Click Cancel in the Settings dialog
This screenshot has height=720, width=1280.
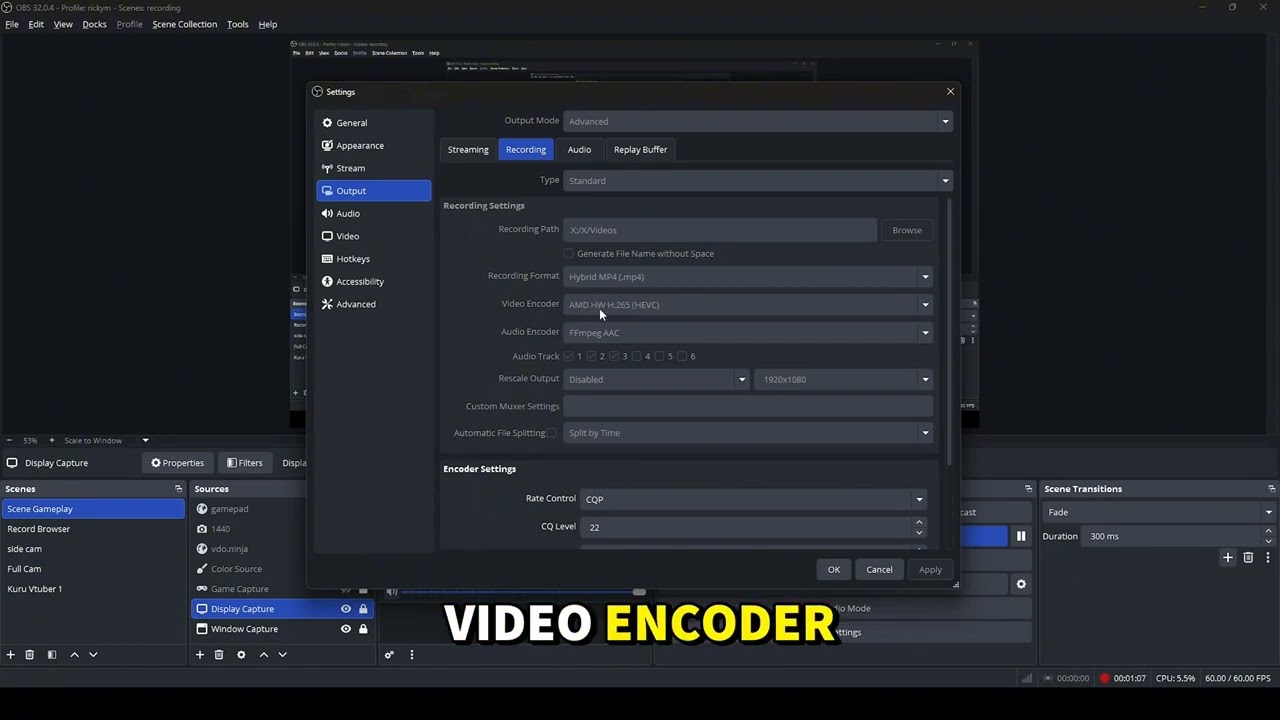point(879,570)
